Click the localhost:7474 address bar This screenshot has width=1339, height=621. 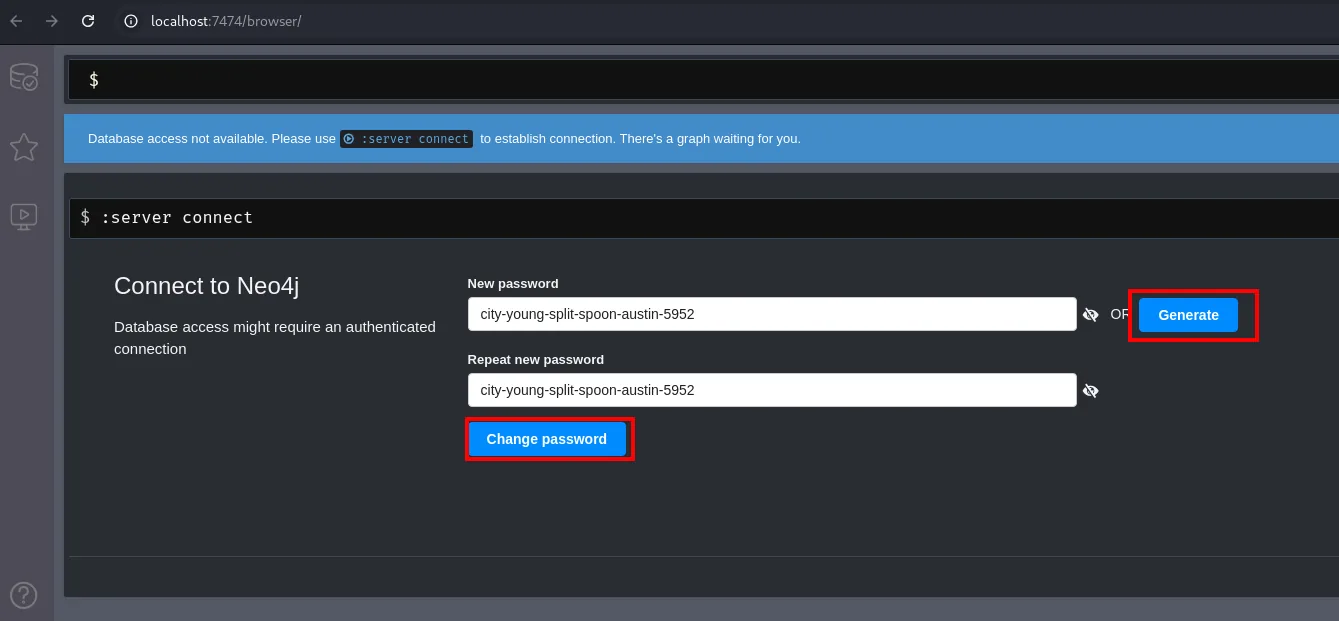(226, 21)
